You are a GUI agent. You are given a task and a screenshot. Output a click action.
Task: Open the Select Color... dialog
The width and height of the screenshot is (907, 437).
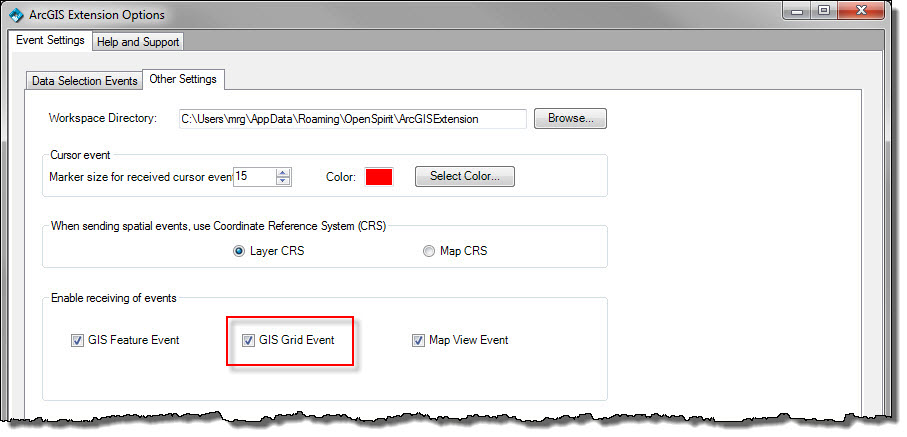[464, 177]
